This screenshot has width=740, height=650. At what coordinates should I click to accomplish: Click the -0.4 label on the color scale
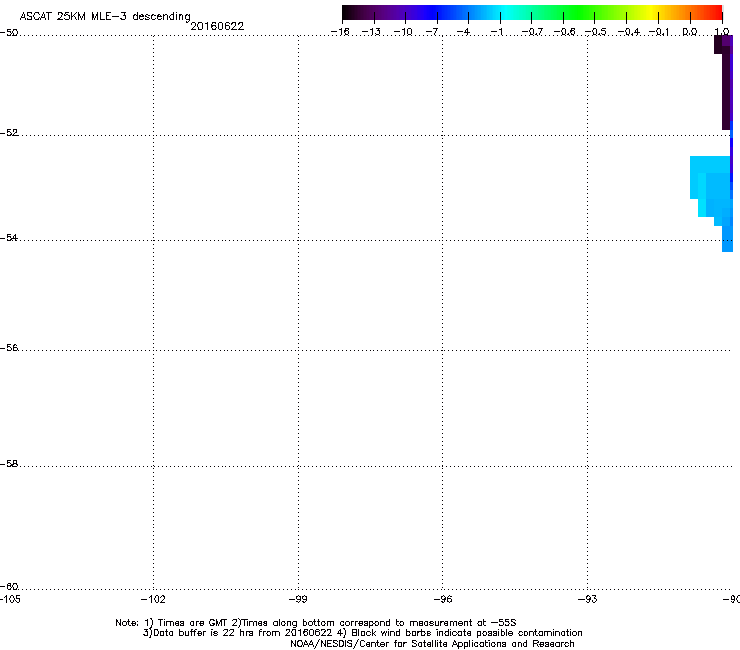click(628, 32)
